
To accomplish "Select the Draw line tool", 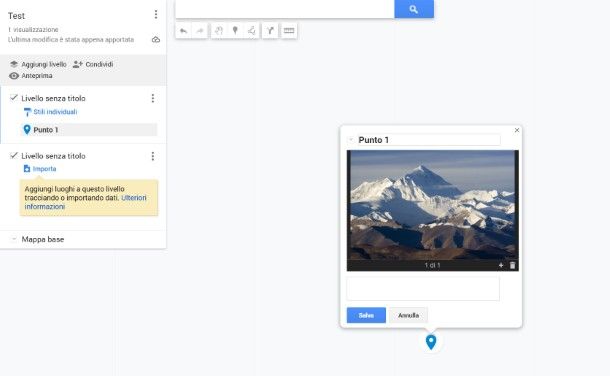I will point(252,31).
